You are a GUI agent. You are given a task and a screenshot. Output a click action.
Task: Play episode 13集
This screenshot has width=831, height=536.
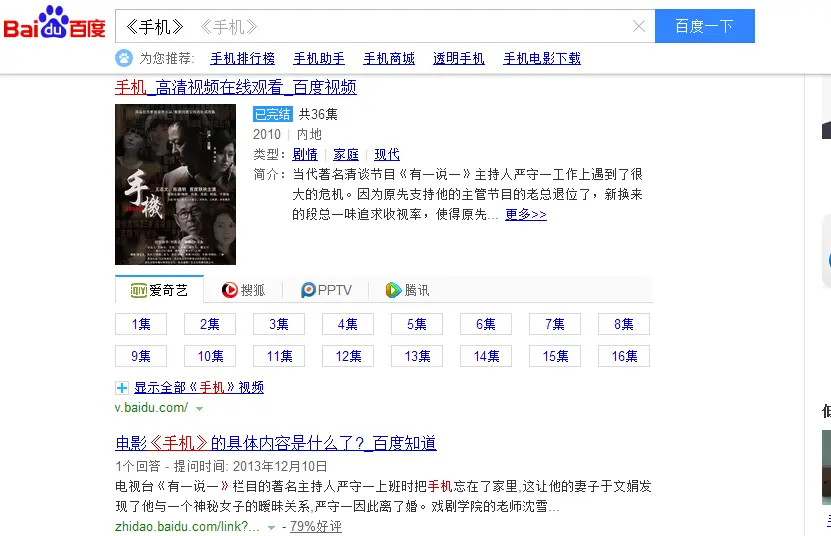point(417,356)
